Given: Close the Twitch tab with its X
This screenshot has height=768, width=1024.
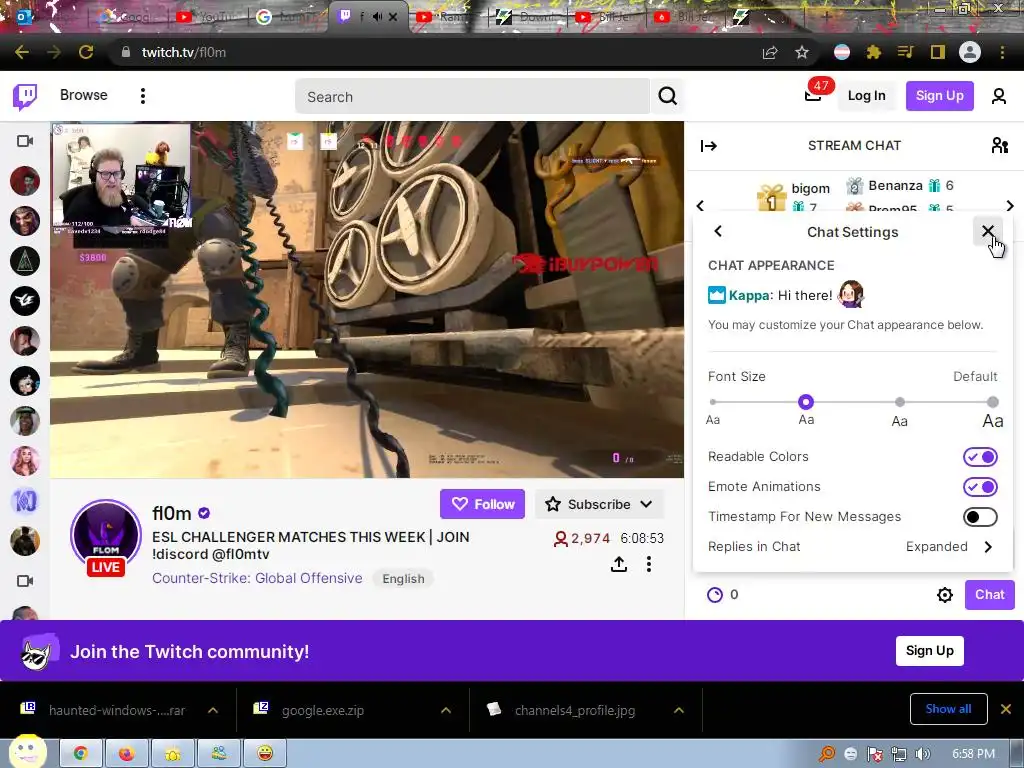Looking at the screenshot, I should click(392, 17).
